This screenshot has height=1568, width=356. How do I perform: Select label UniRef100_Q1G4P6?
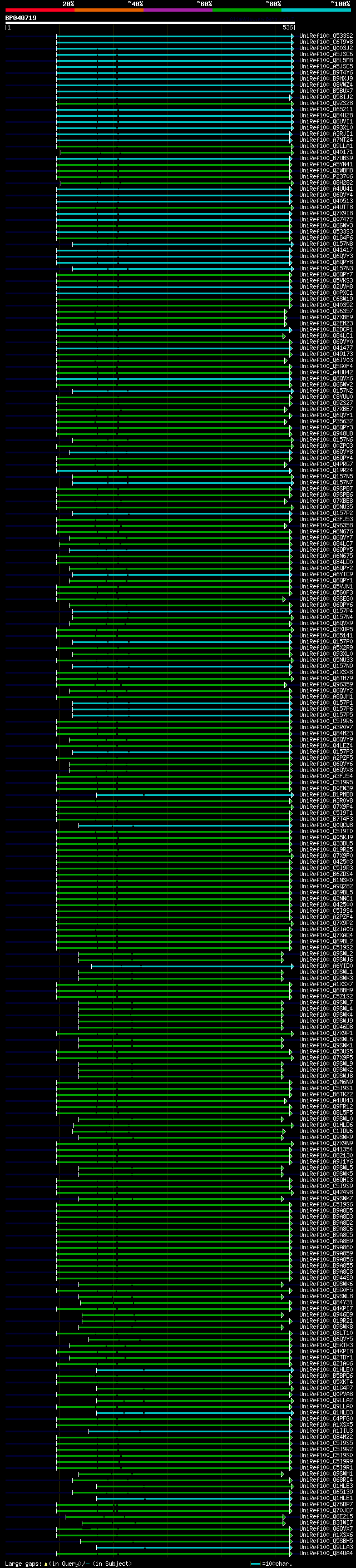pos(326,238)
